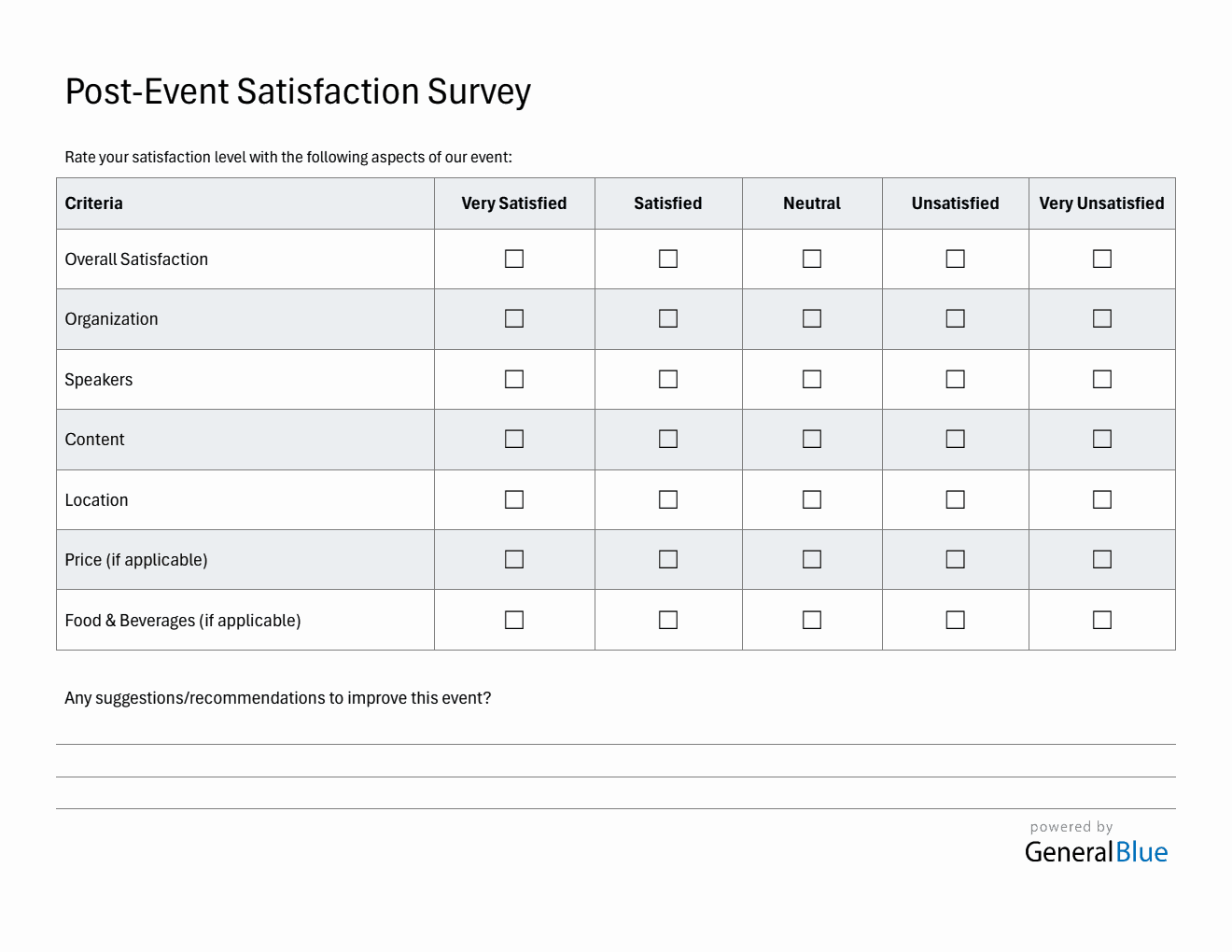Select Very Satisfied for Speakers
This screenshot has width=1232, height=952.
tap(514, 379)
